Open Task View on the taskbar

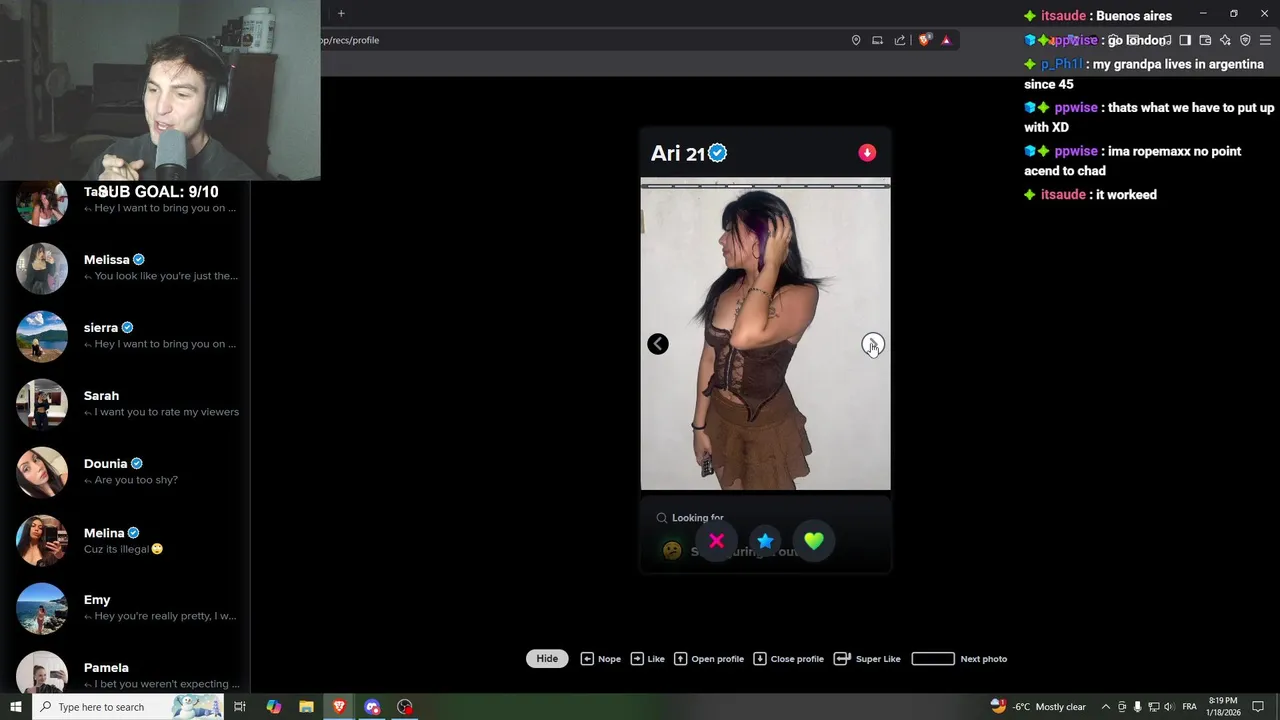[240, 707]
